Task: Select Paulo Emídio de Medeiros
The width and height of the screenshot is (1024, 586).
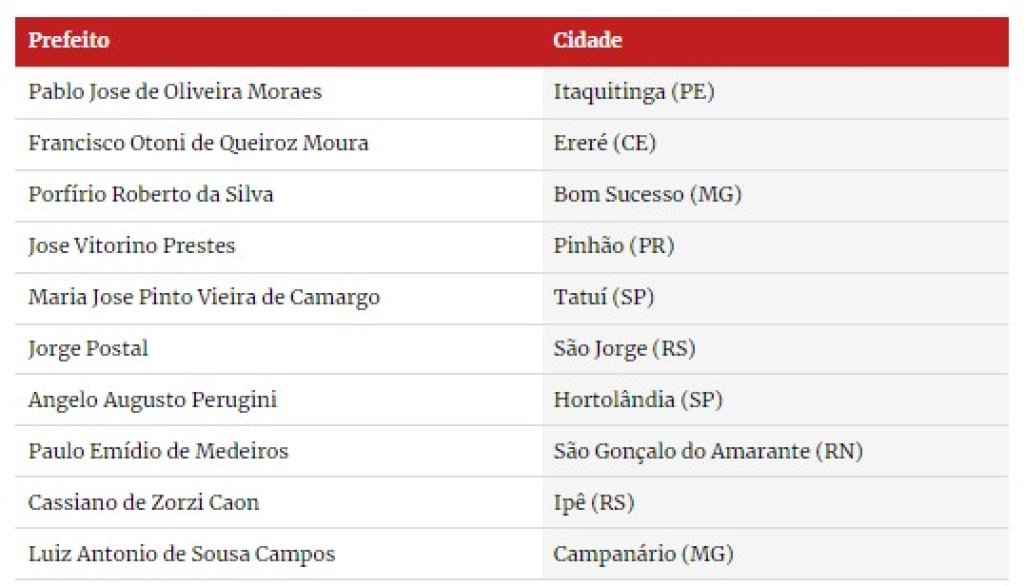Action: tap(158, 451)
